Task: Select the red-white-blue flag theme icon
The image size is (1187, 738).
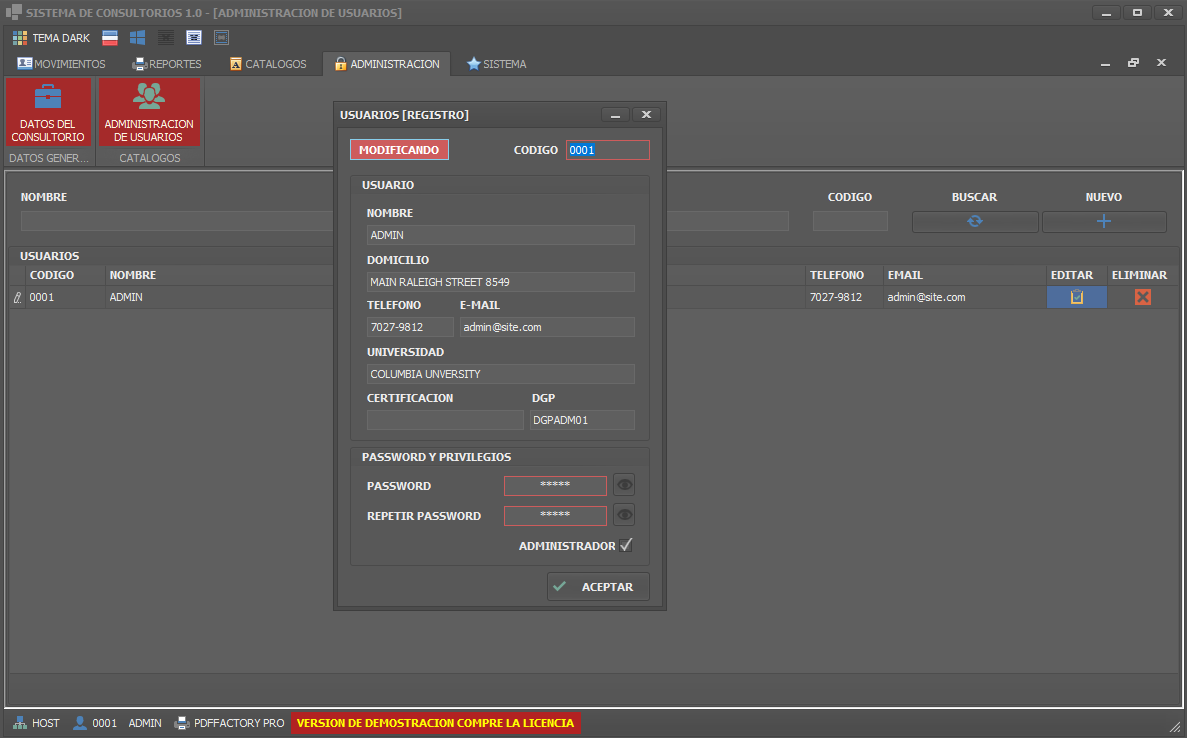Action: pos(110,38)
